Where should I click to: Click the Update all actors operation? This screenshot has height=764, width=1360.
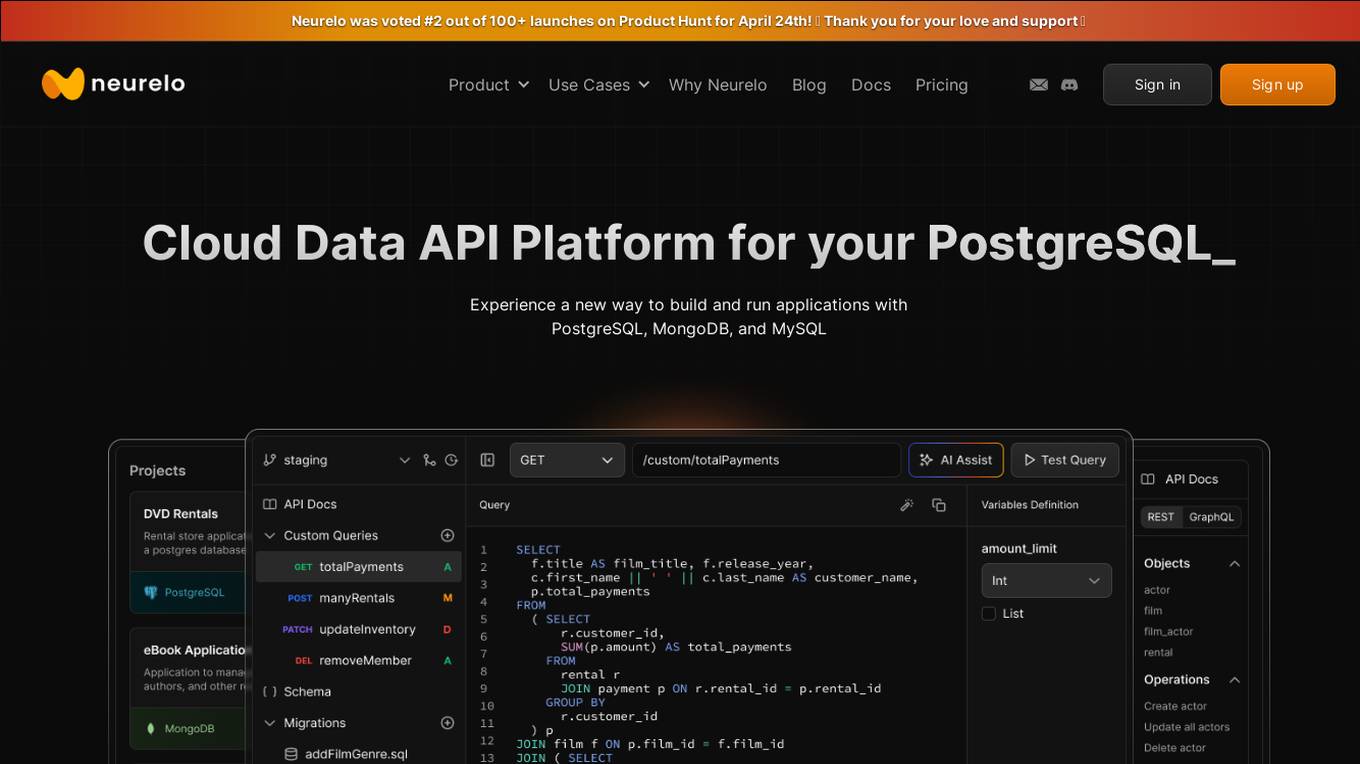[x=1187, y=727]
